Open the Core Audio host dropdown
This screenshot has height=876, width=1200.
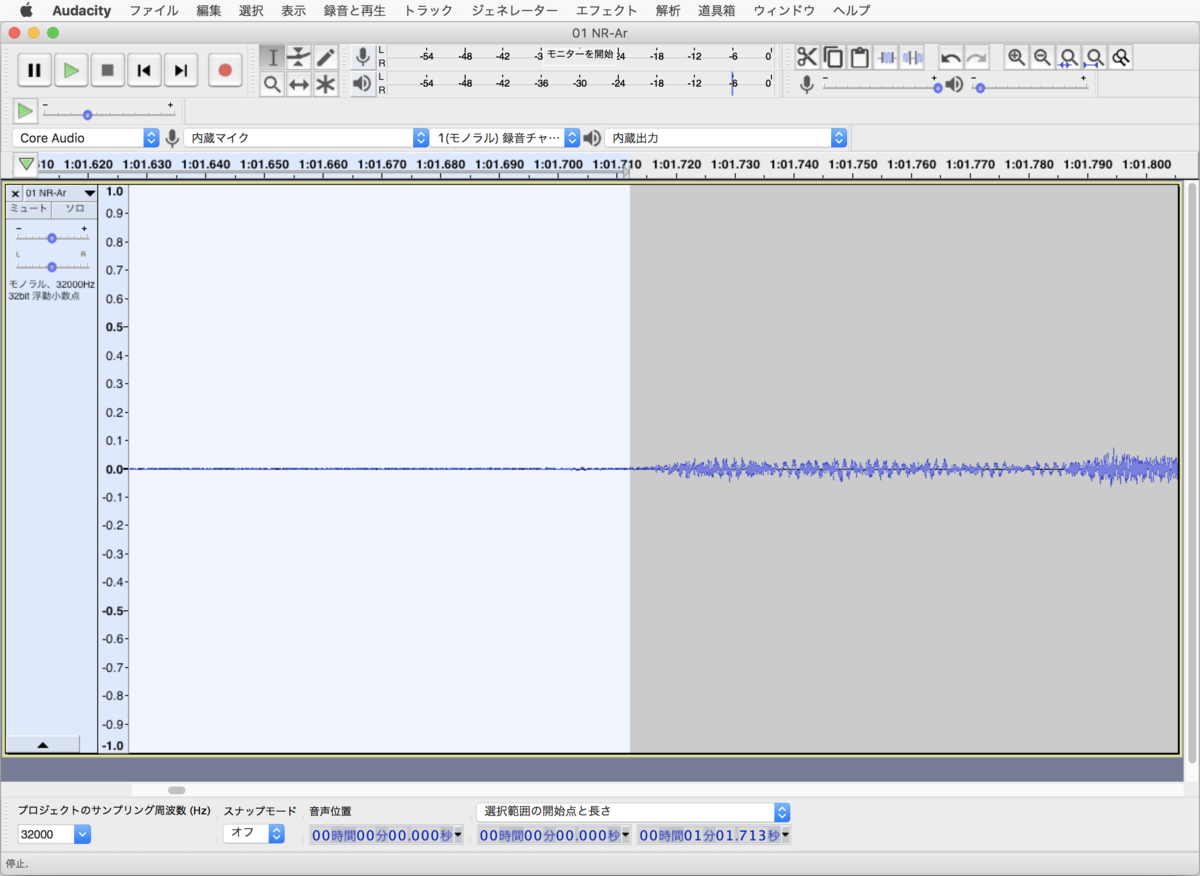coord(87,138)
